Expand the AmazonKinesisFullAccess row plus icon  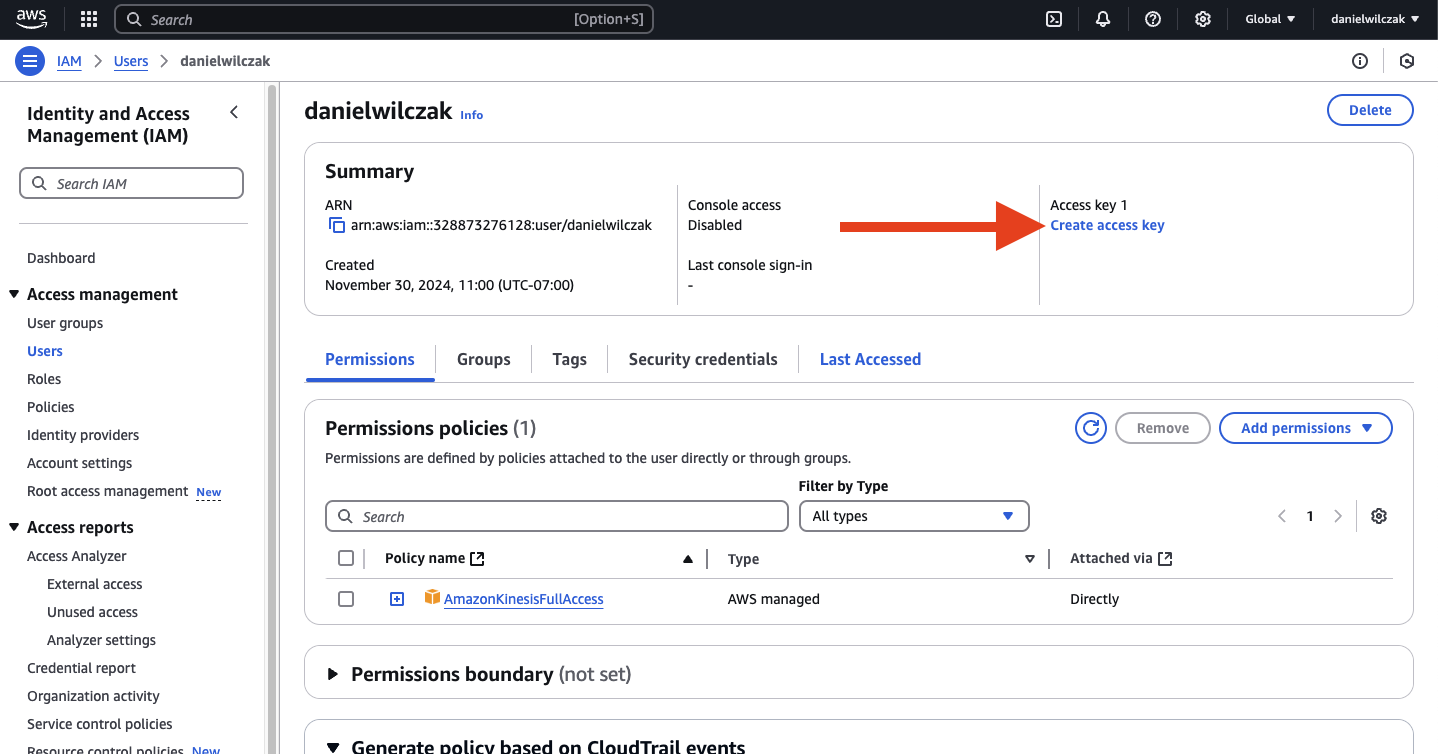click(x=397, y=599)
